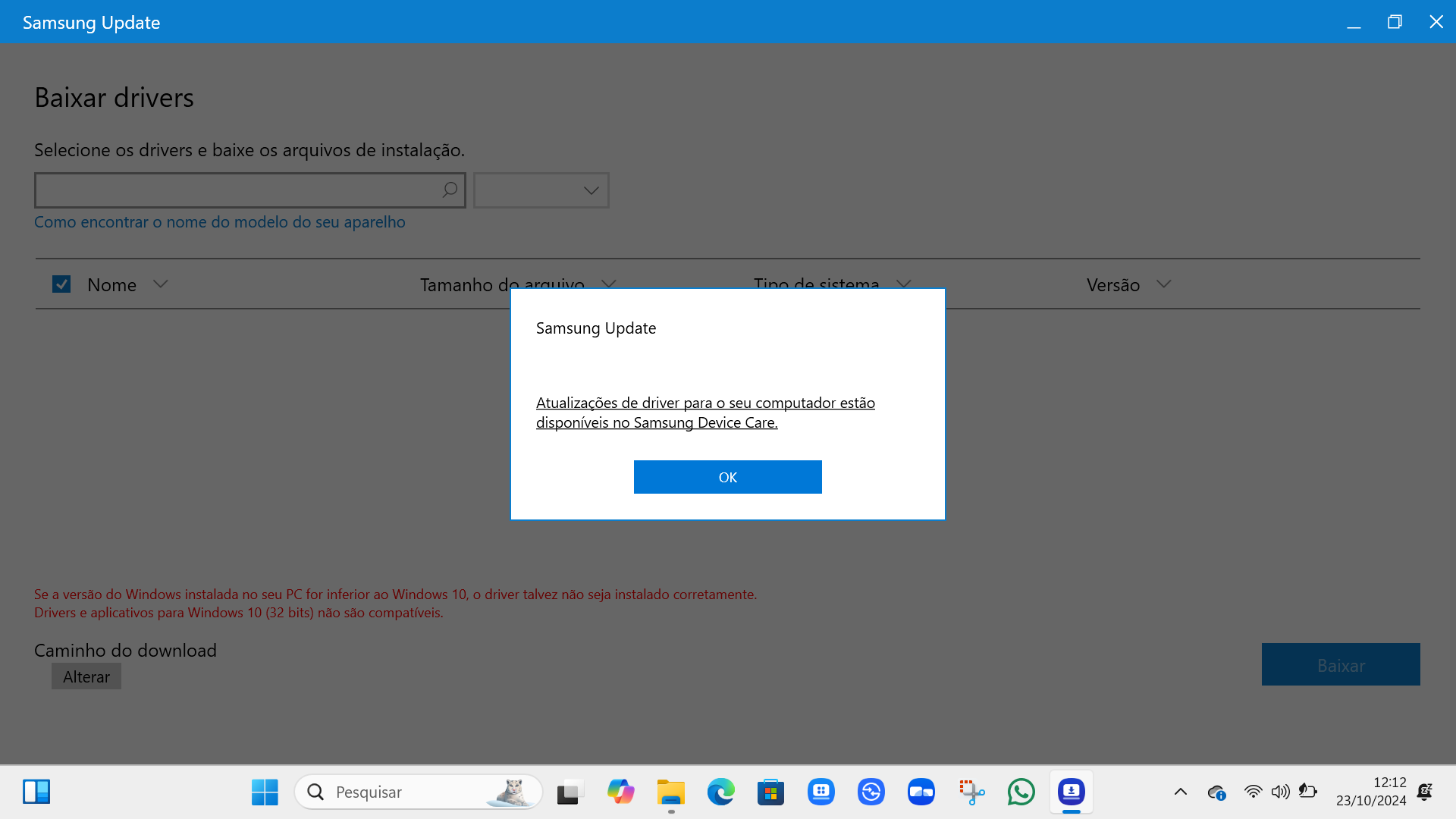Minimize the Samsung Update window
Screen dimensions: 1456x819
click(x=1354, y=22)
